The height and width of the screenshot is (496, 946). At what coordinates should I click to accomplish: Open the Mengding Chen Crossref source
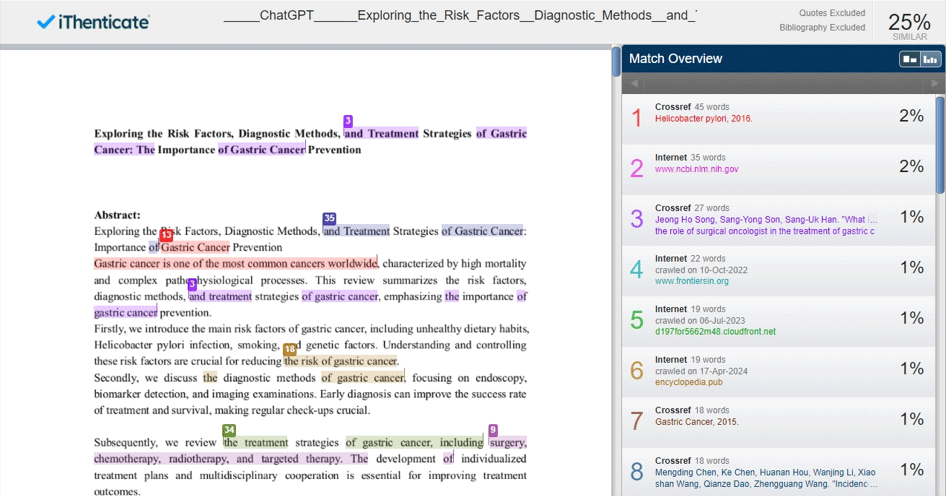pos(766,479)
